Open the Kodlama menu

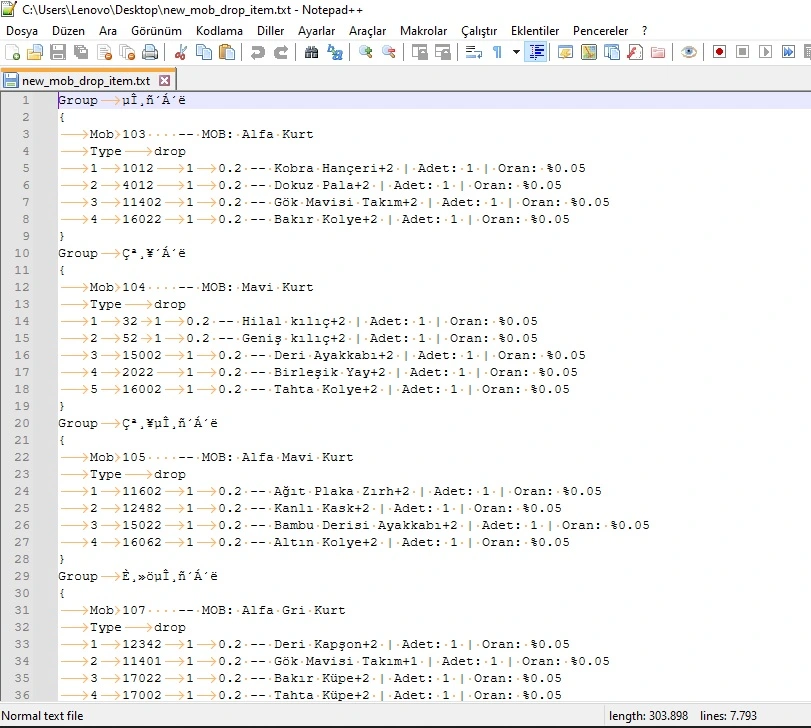tap(219, 31)
